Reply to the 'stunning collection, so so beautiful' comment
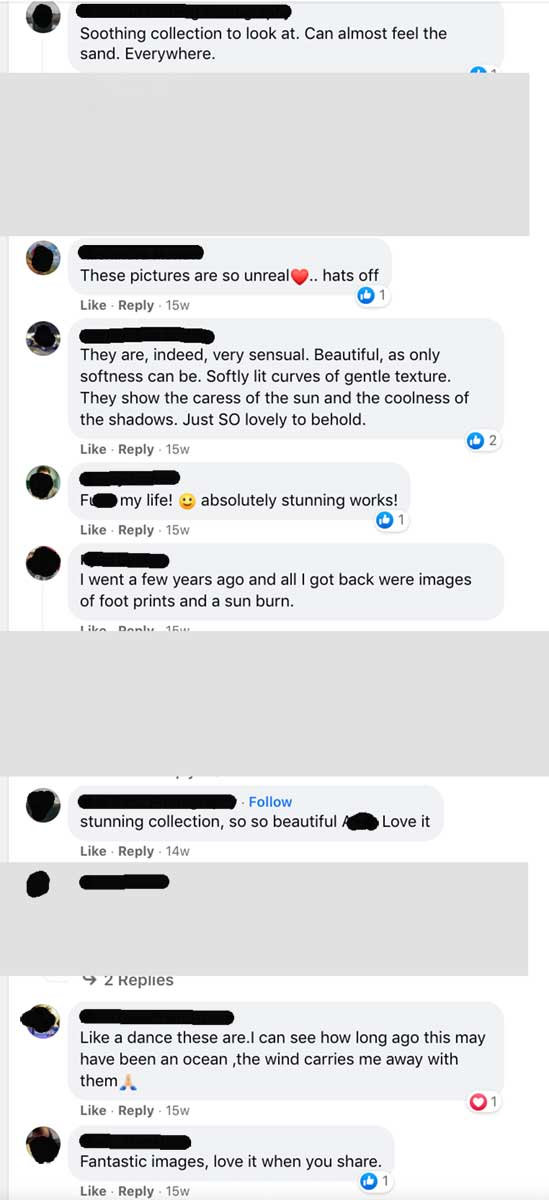Image resolution: width=549 pixels, height=1200 pixels. coord(136,851)
